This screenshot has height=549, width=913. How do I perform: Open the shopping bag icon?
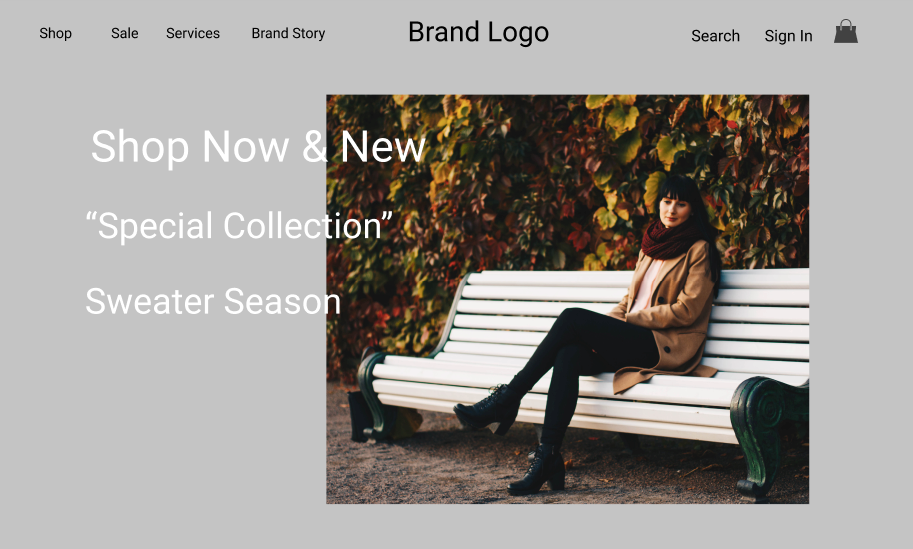coord(845,31)
